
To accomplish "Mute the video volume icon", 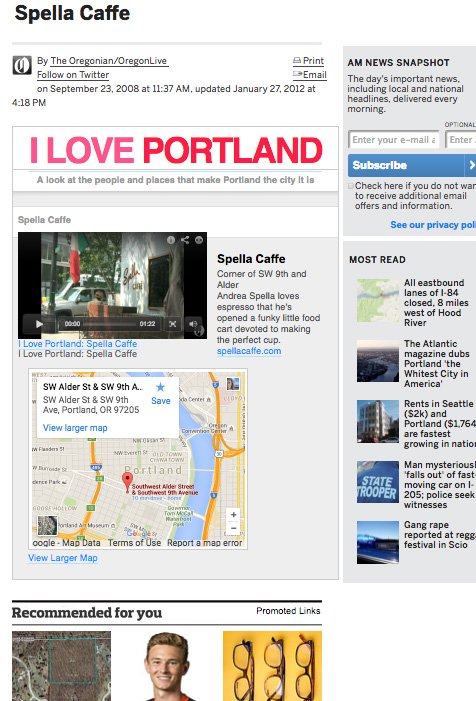I will (193, 324).
